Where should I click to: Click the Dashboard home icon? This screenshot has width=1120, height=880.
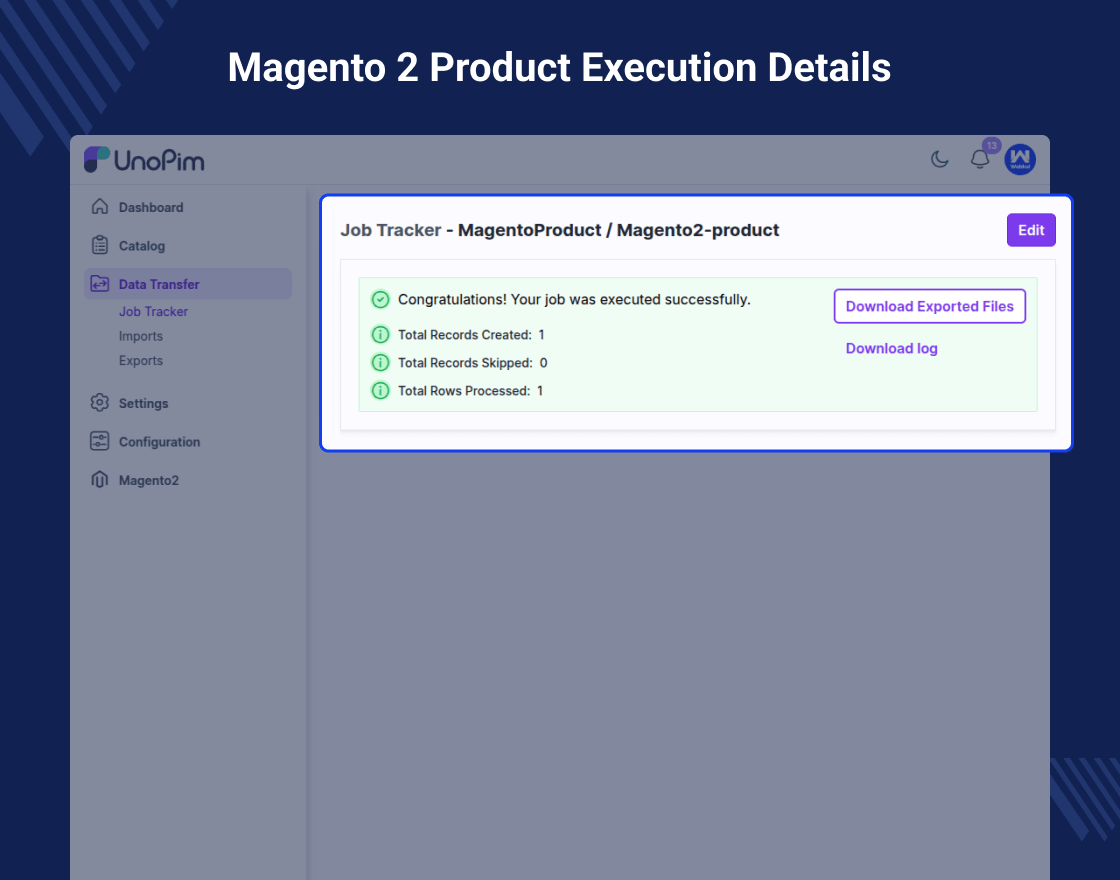coord(100,207)
